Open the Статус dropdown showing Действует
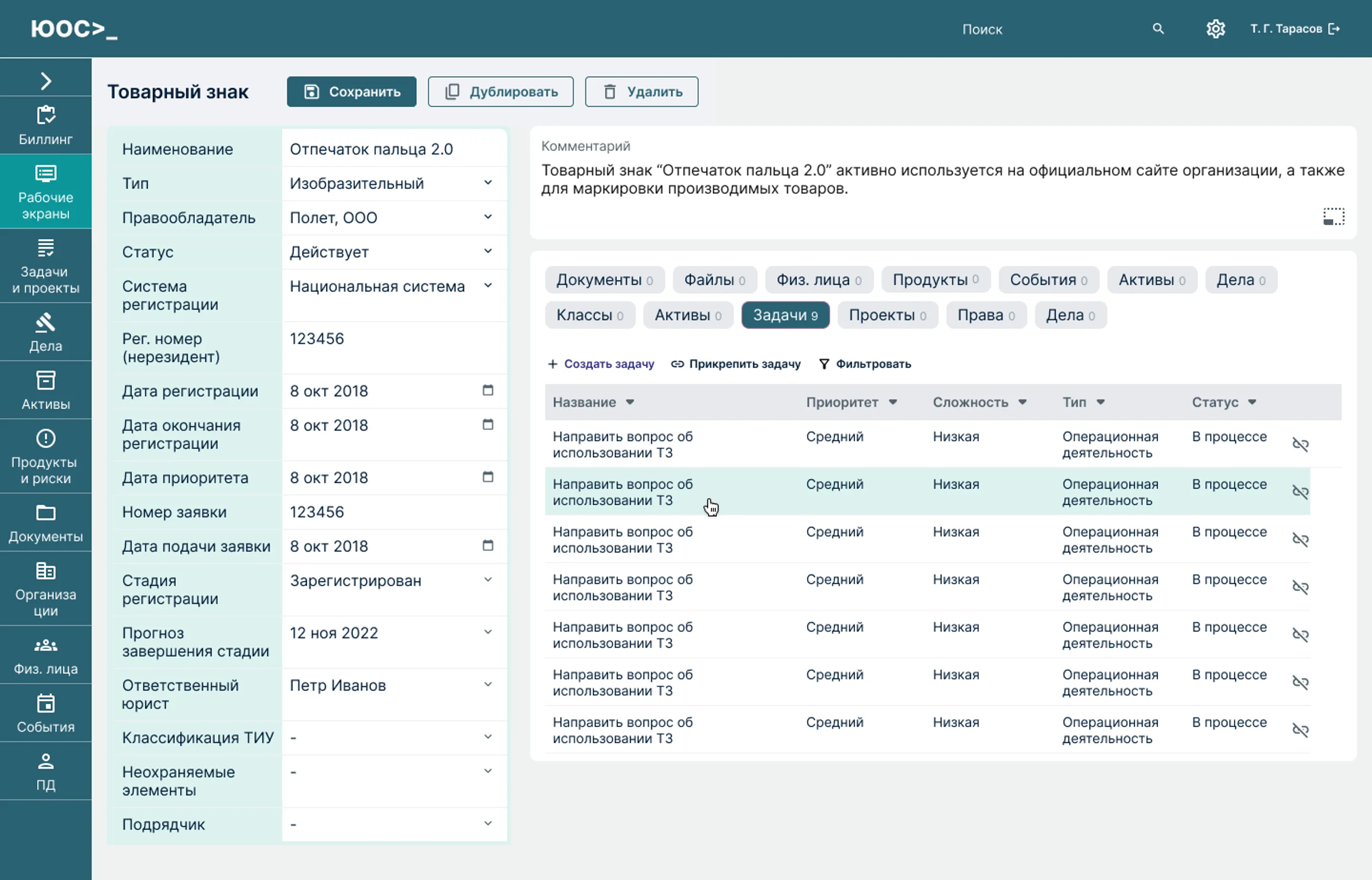Viewport: 1372px width, 880px height. (x=488, y=251)
